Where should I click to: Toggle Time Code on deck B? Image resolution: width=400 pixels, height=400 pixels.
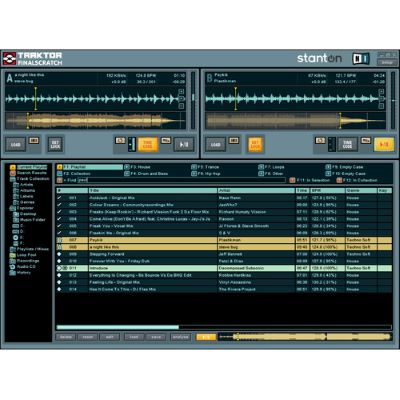coord(347,145)
